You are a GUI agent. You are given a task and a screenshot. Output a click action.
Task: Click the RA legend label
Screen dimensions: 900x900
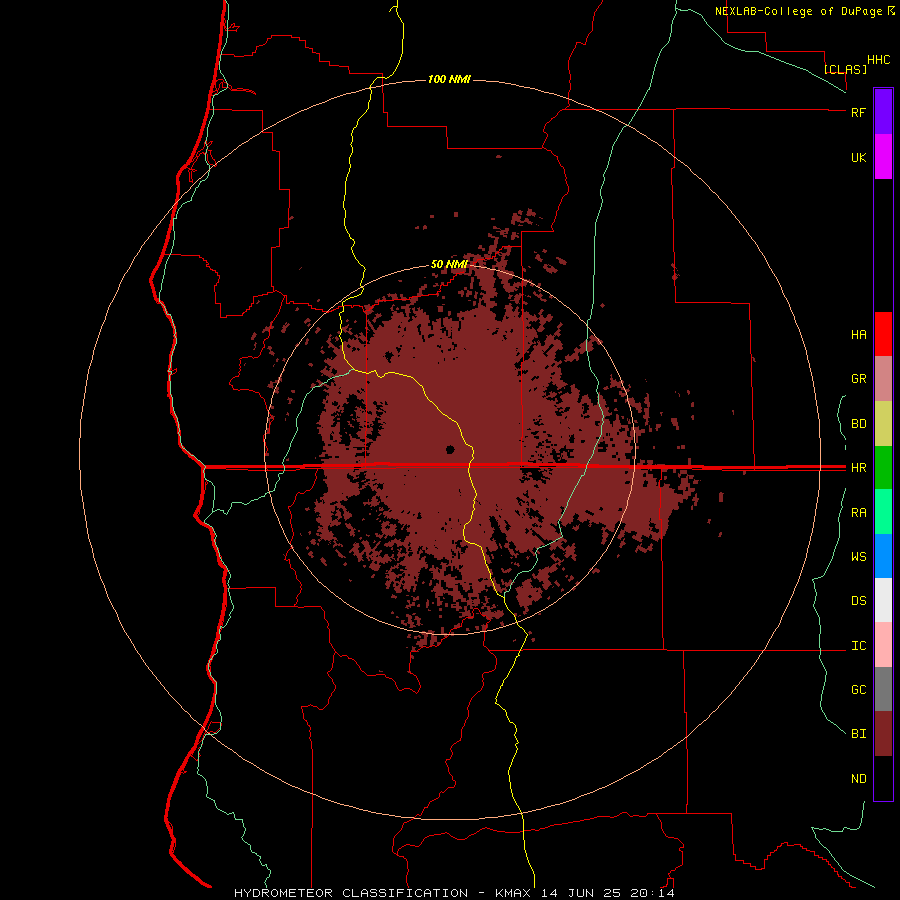(858, 513)
